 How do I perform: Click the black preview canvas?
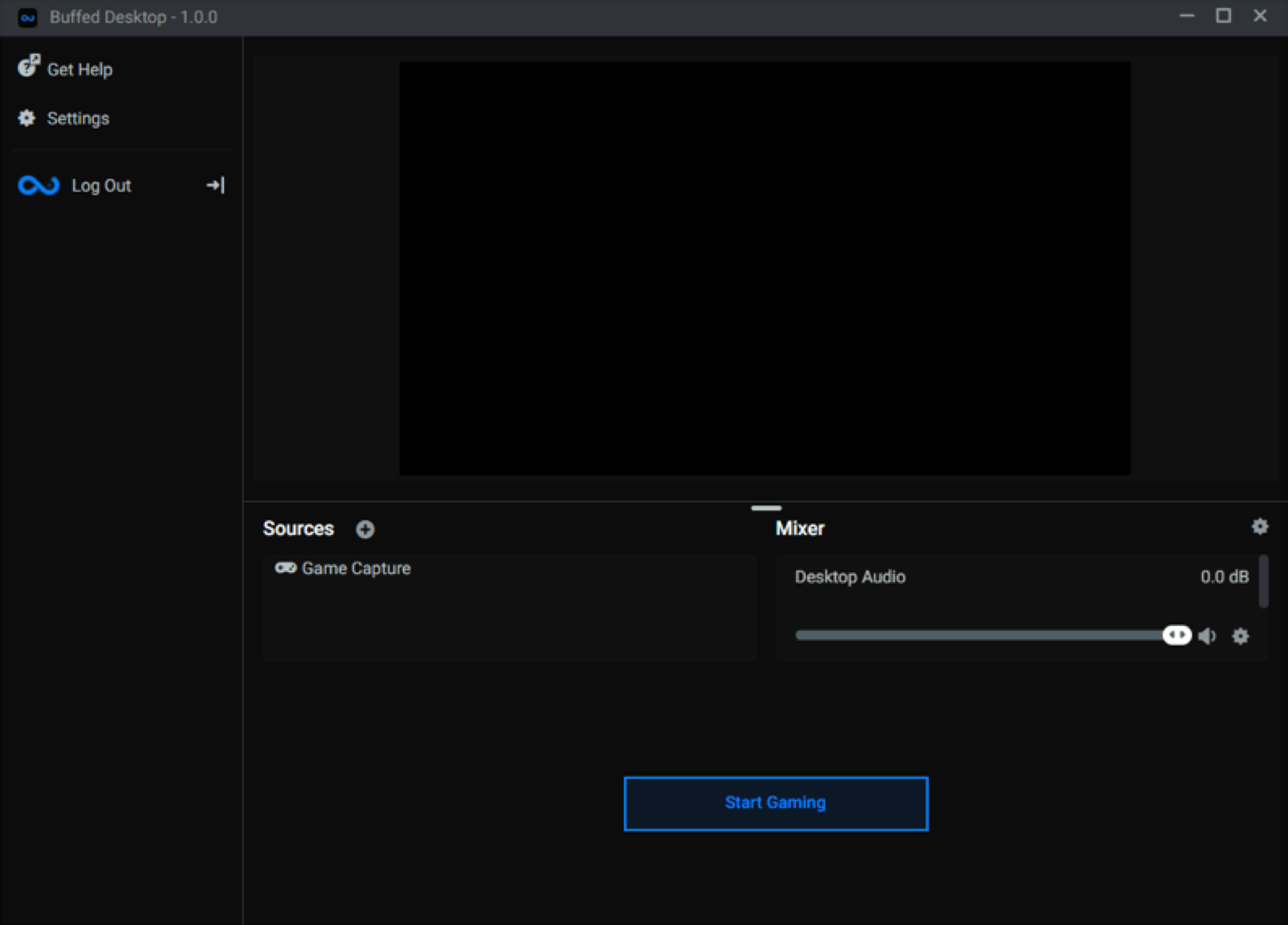765,268
